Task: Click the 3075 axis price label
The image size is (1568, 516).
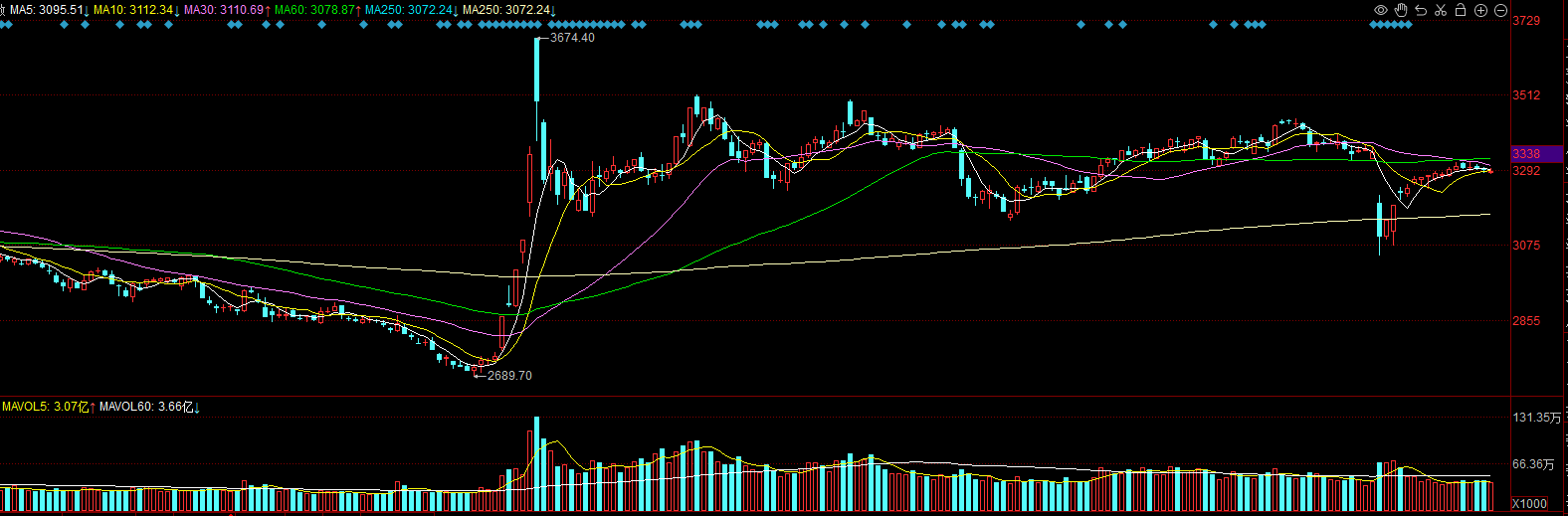Action: [1526, 246]
